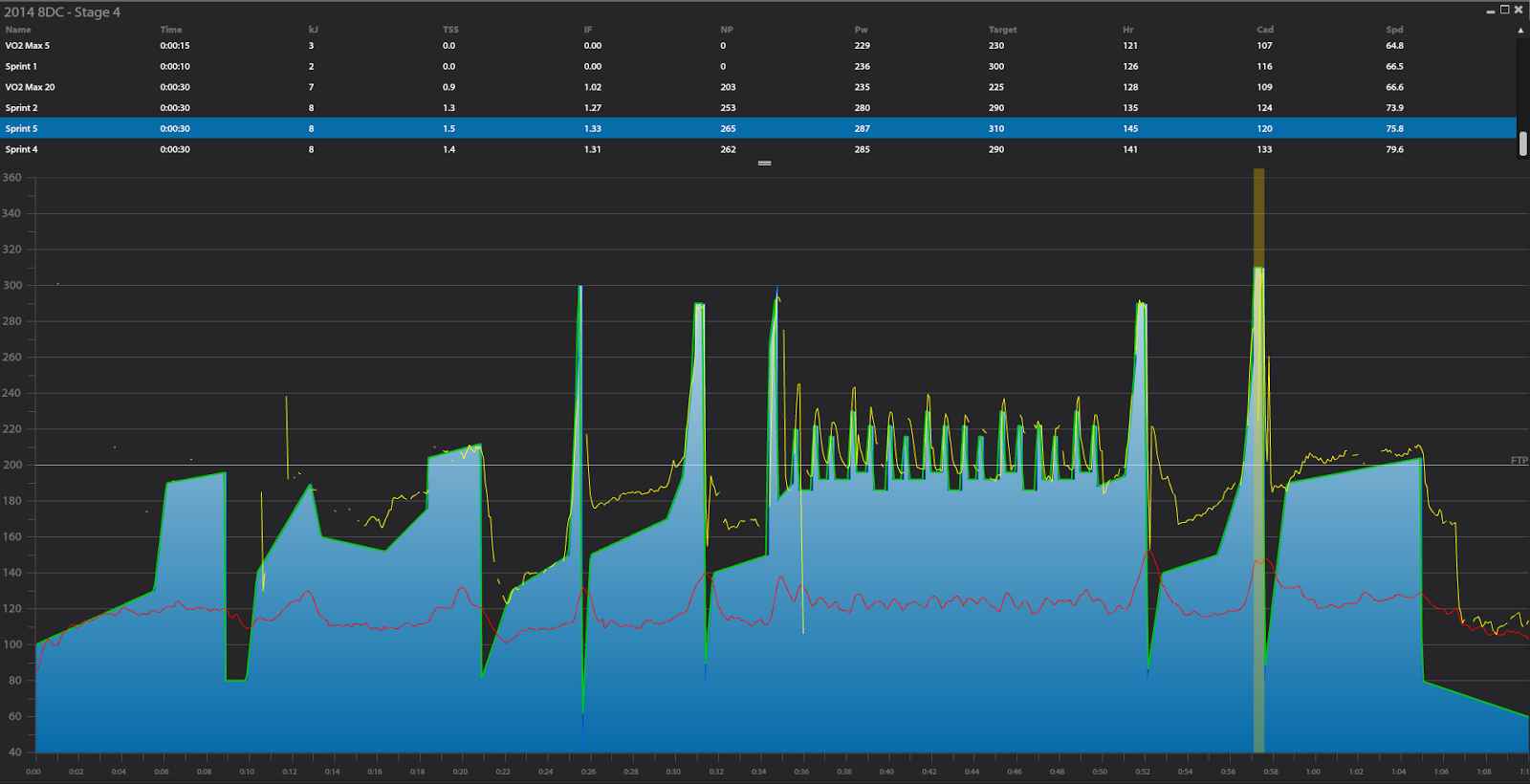
Task: Click the 0:00 time axis label
Action: click(x=33, y=772)
